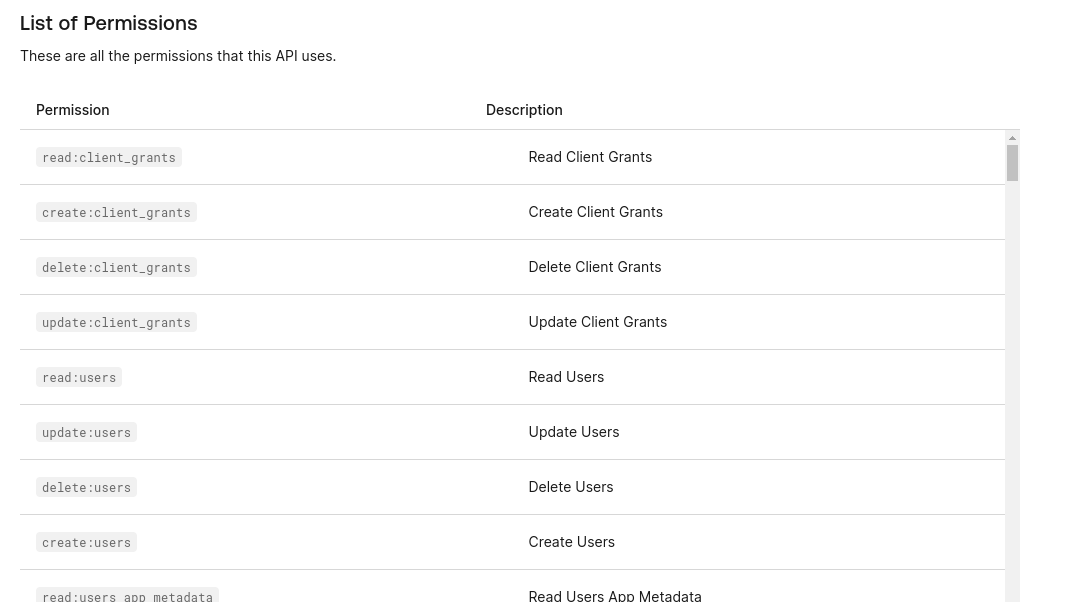The width and height of the screenshot is (1089, 602).
Task: Select the update:users permission code
Action: click(x=86, y=432)
